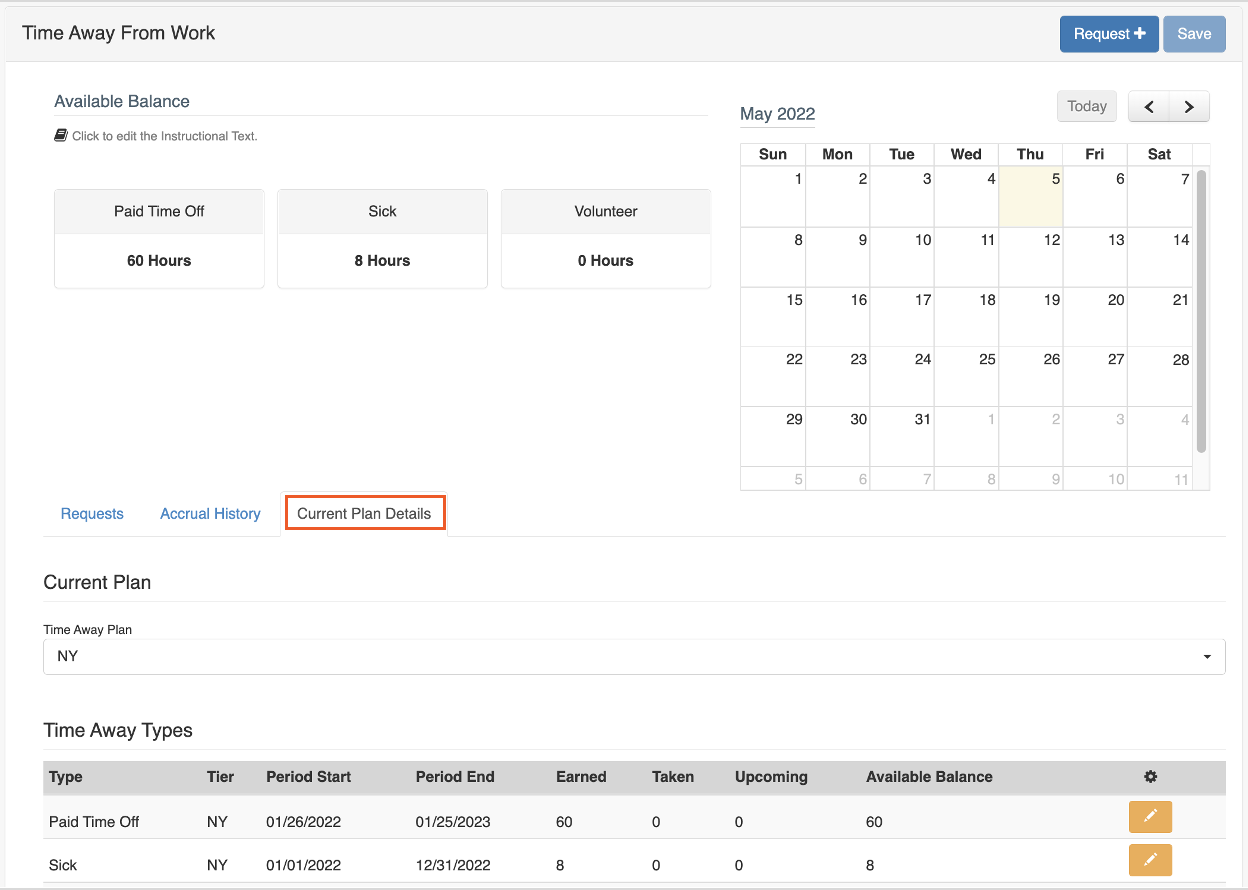Switch to the Requests tab

[92, 514]
